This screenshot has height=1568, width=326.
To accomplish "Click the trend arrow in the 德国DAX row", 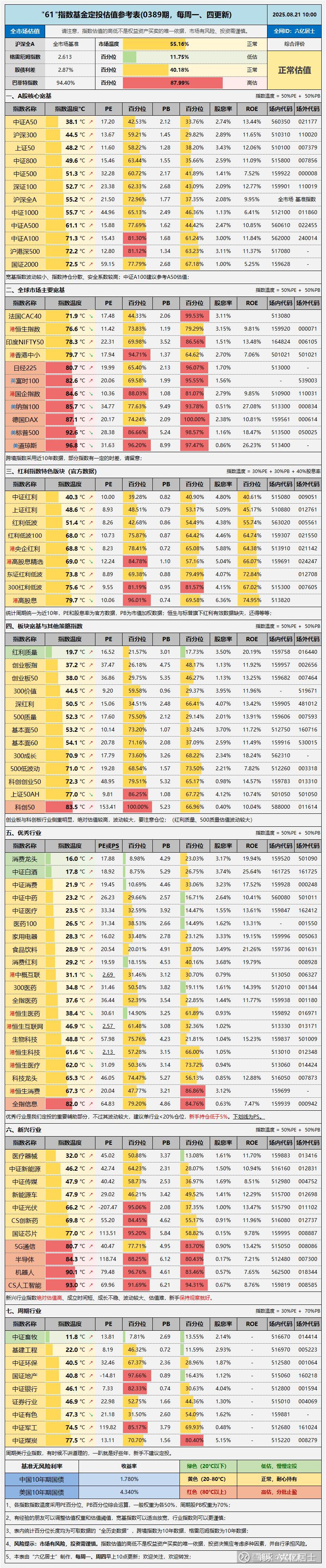I will click(92, 419).
